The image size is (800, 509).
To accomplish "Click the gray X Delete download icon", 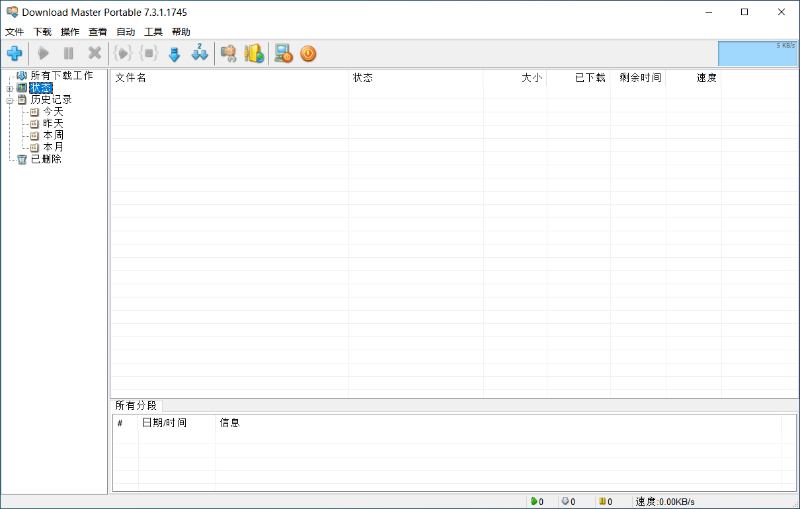I will tap(94, 53).
